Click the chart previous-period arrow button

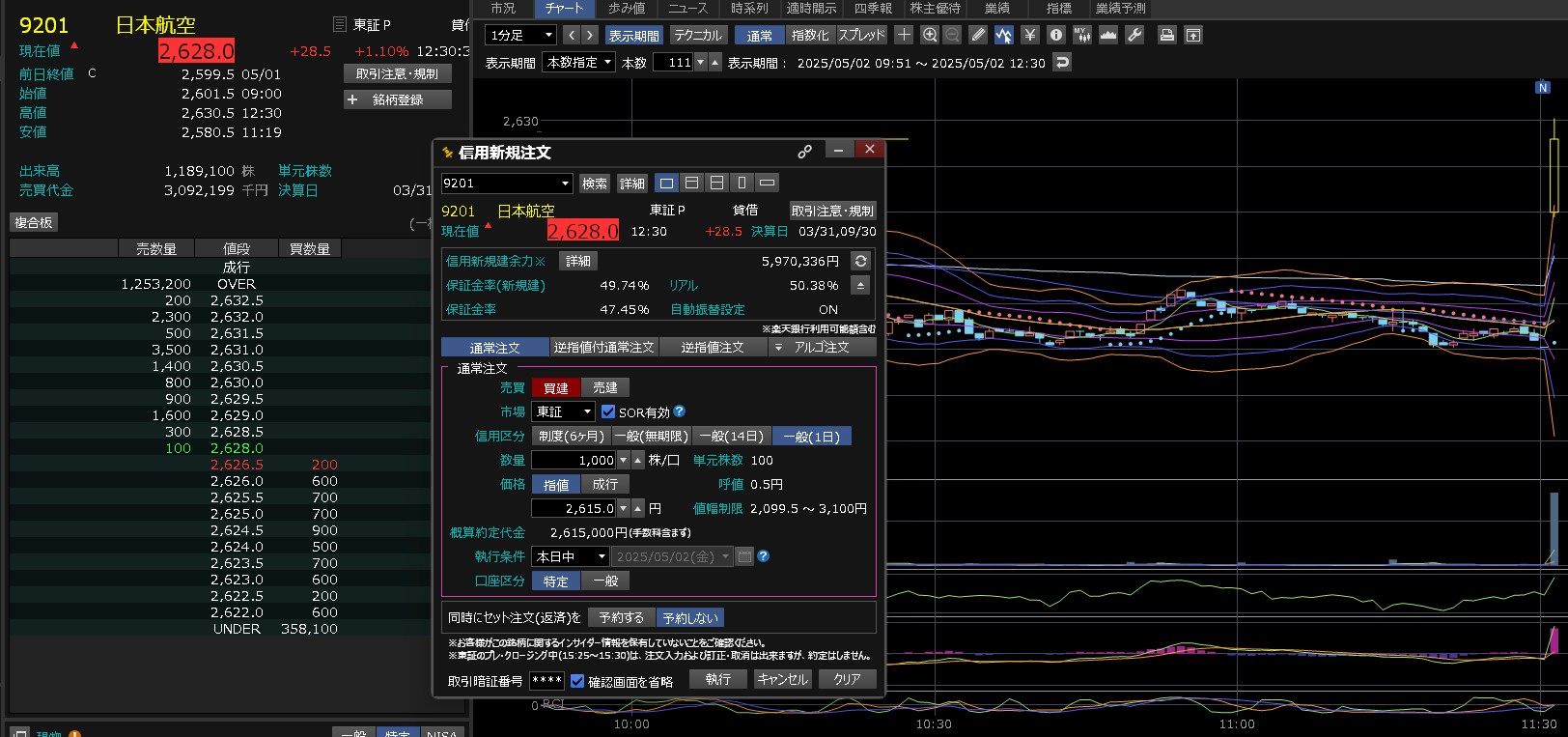571,35
